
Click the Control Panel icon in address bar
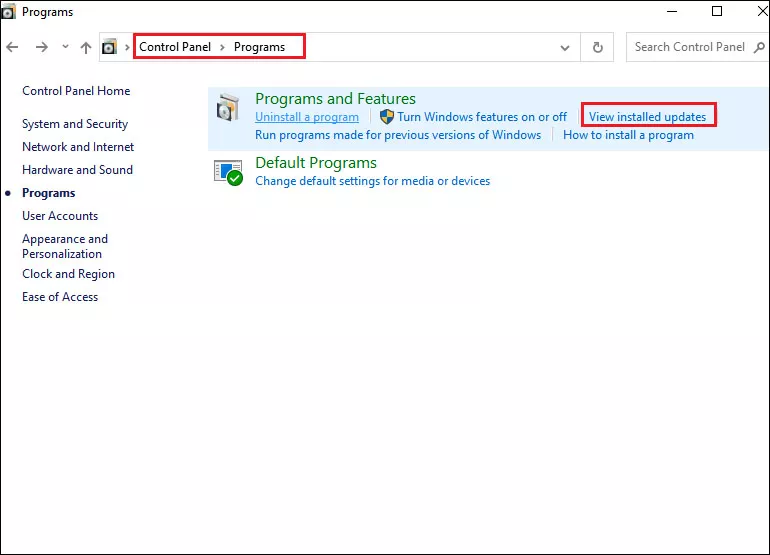tap(110, 47)
